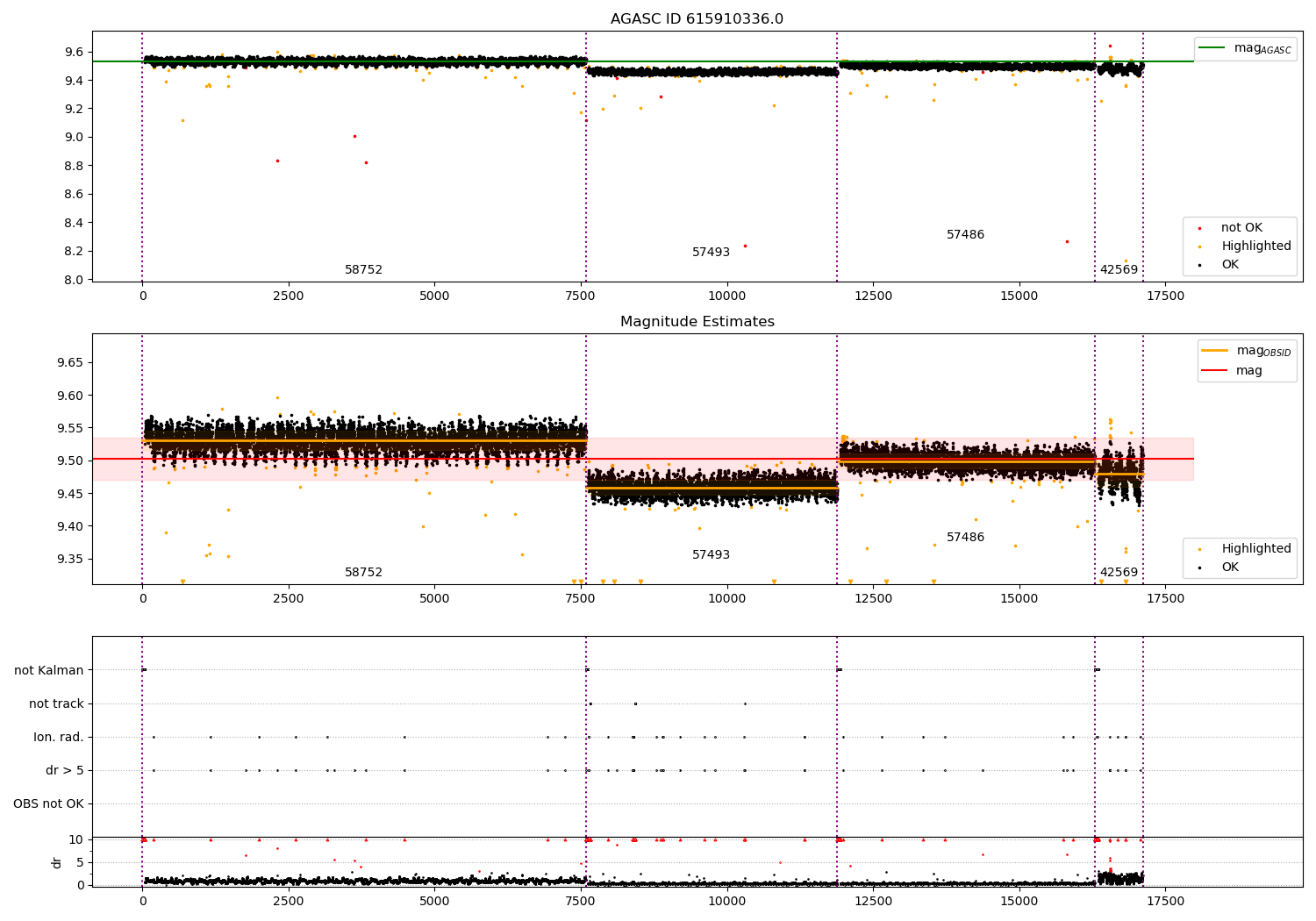Click the 10 tick on the dr axis
1316x921 pixels.
[76, 840]
